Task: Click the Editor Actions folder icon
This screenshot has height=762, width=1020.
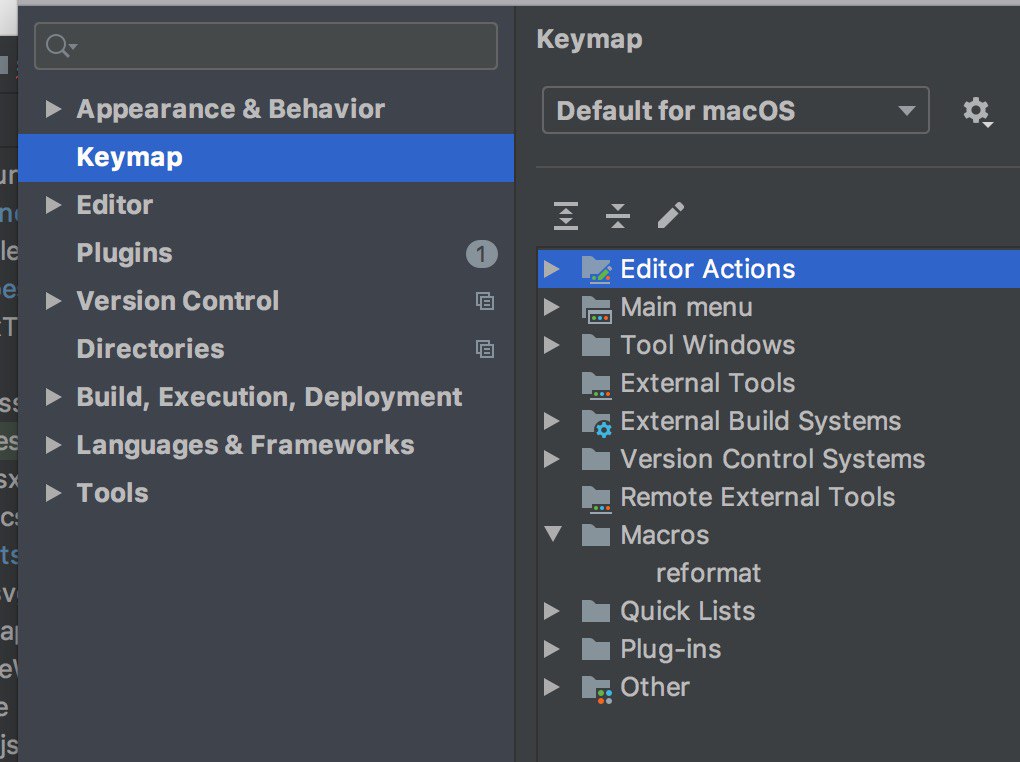Action: pyautogui.click(x=596, y=269)
